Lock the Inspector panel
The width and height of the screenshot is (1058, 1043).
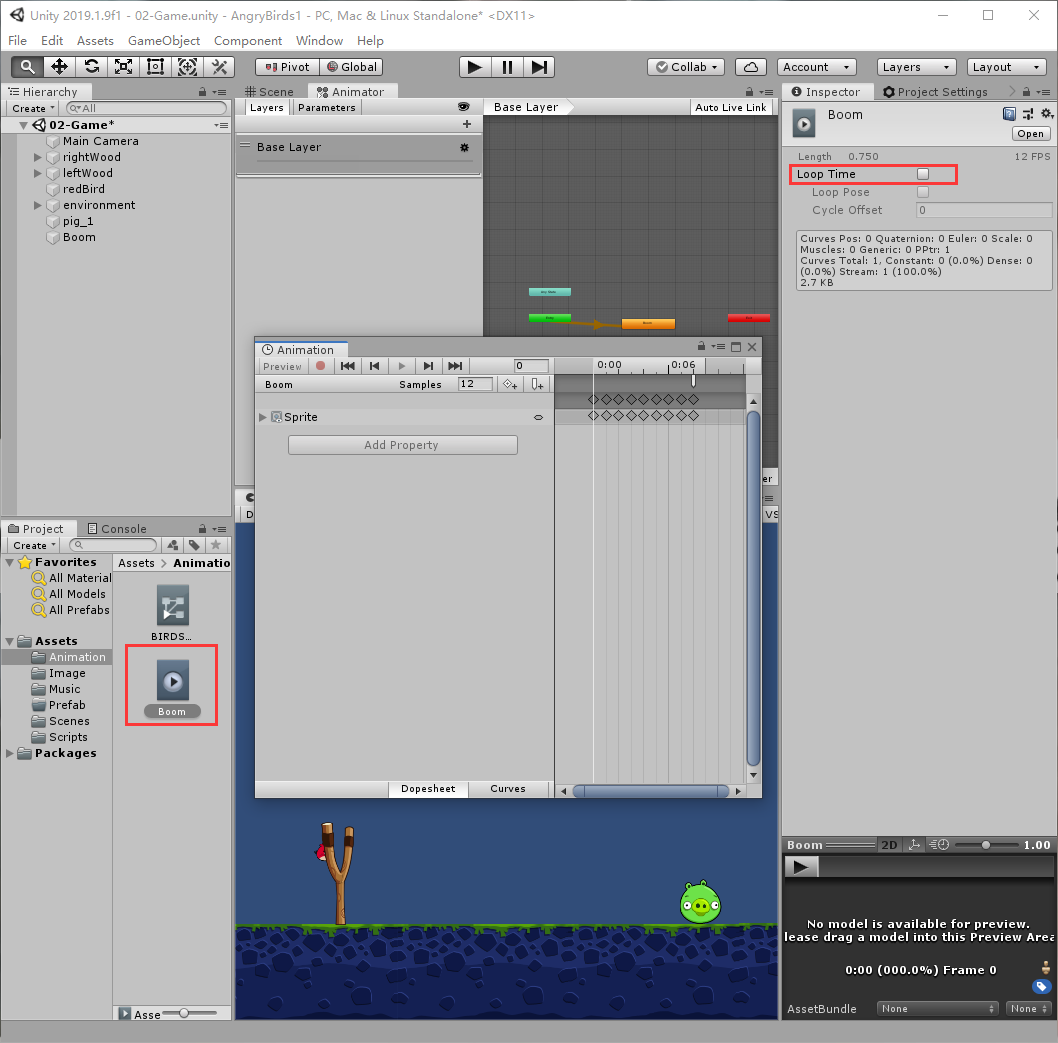coord(1026,92)
